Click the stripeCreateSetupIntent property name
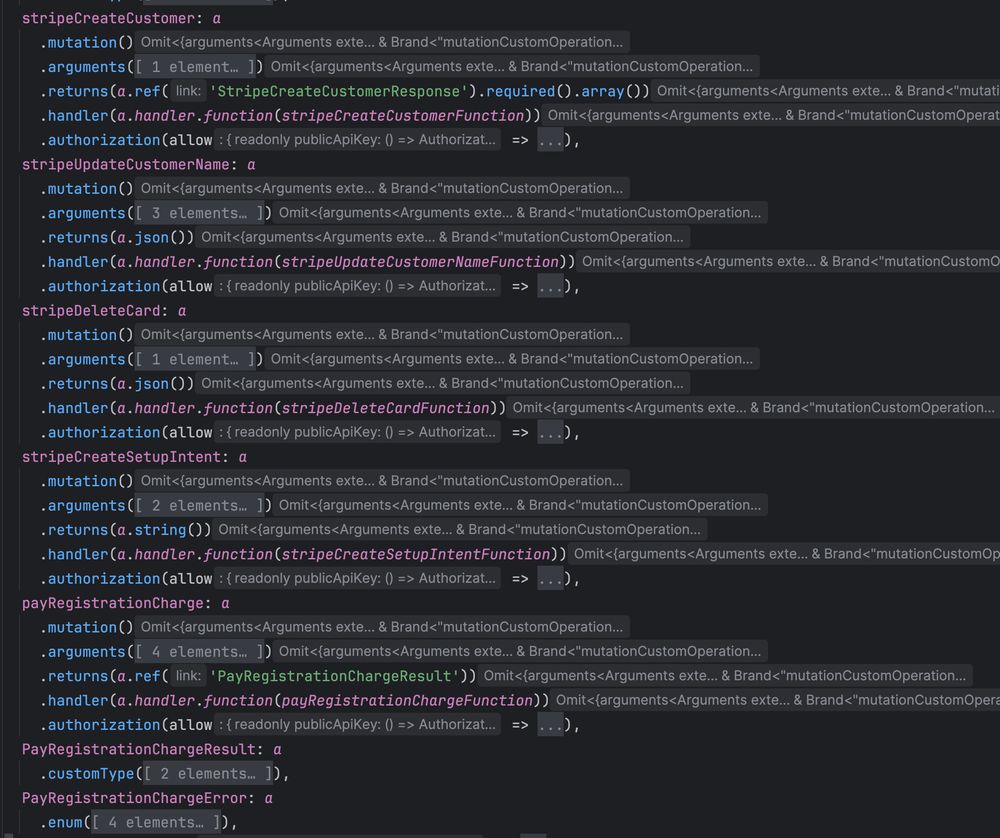The image size is (1000, 838). [x=121, y=457]
